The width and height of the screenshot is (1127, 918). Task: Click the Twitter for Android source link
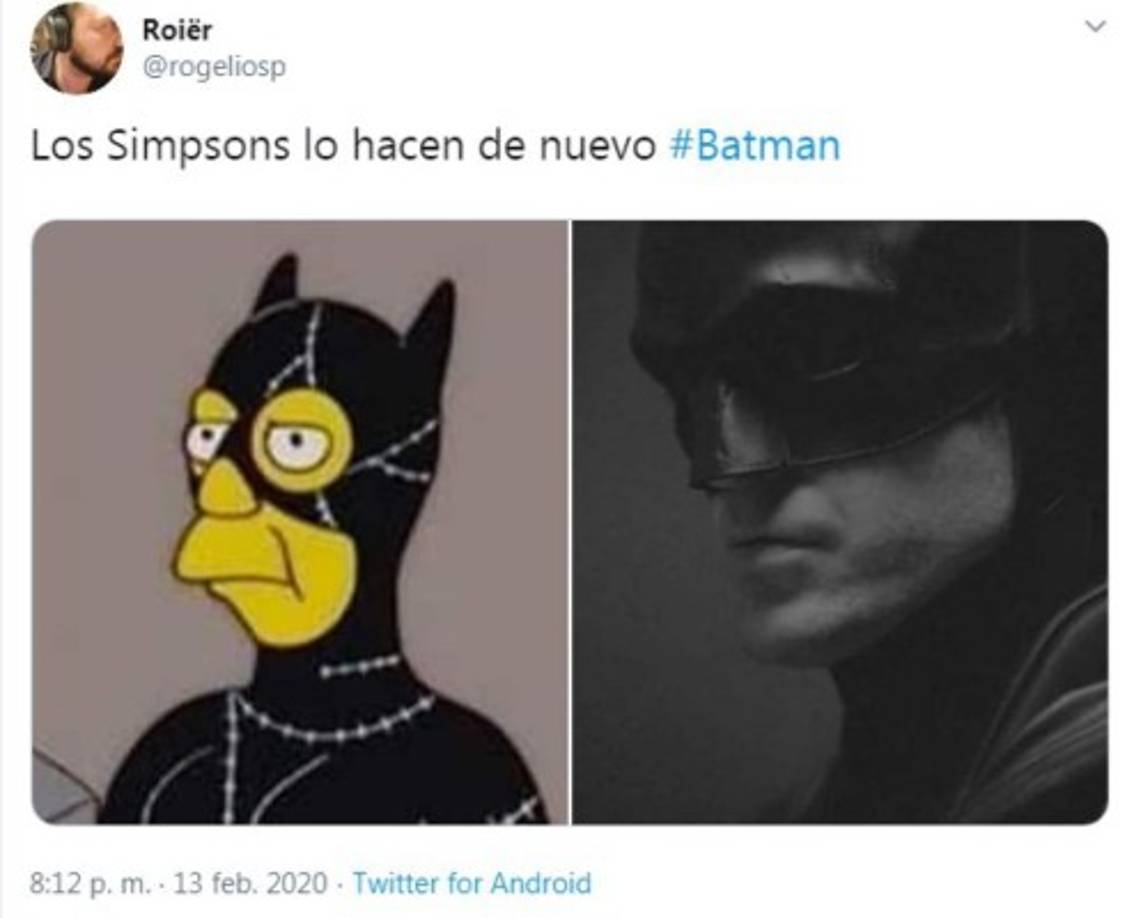click(x=472, y=883)
